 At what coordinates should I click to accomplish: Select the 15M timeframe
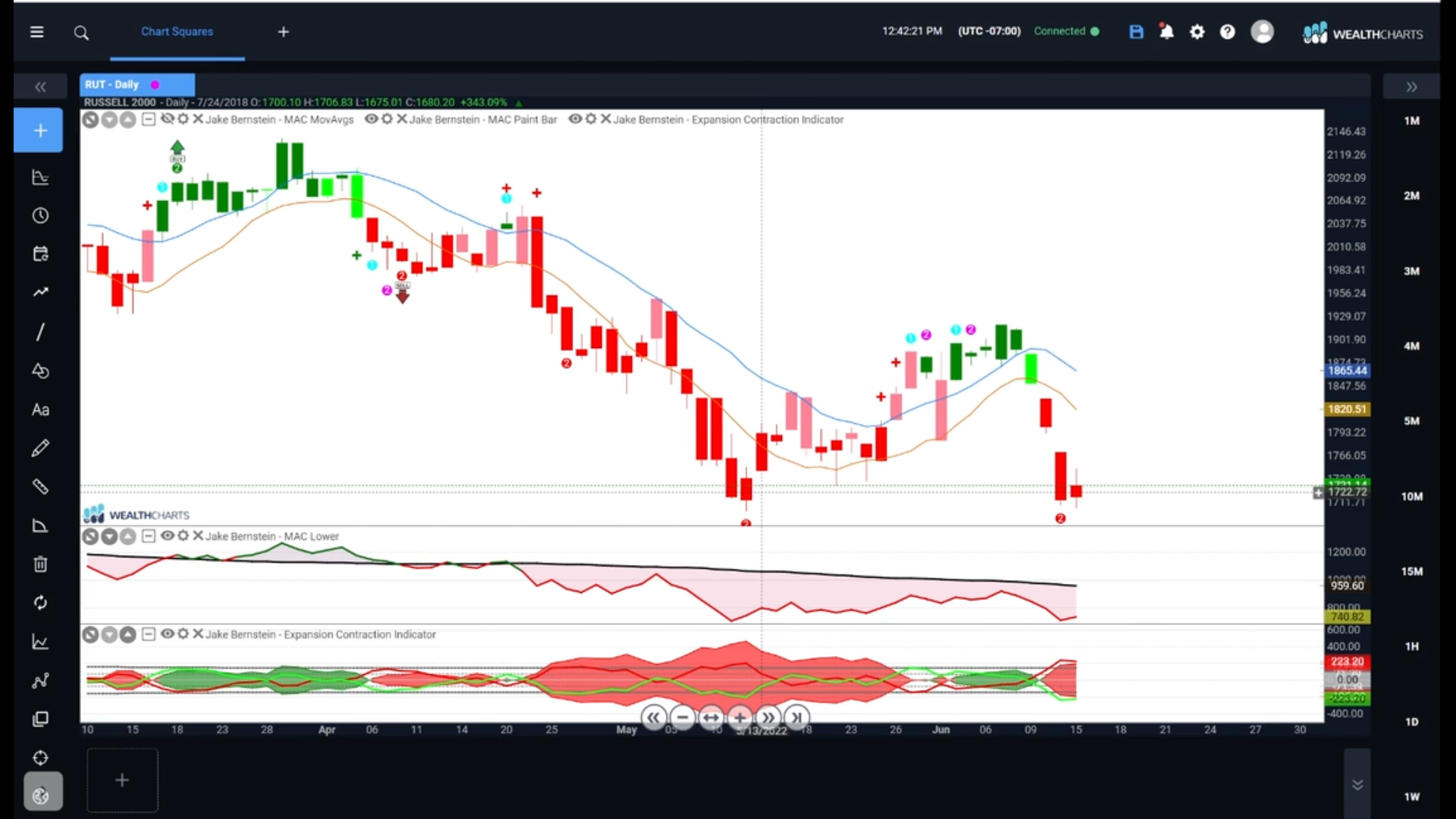1411,571
